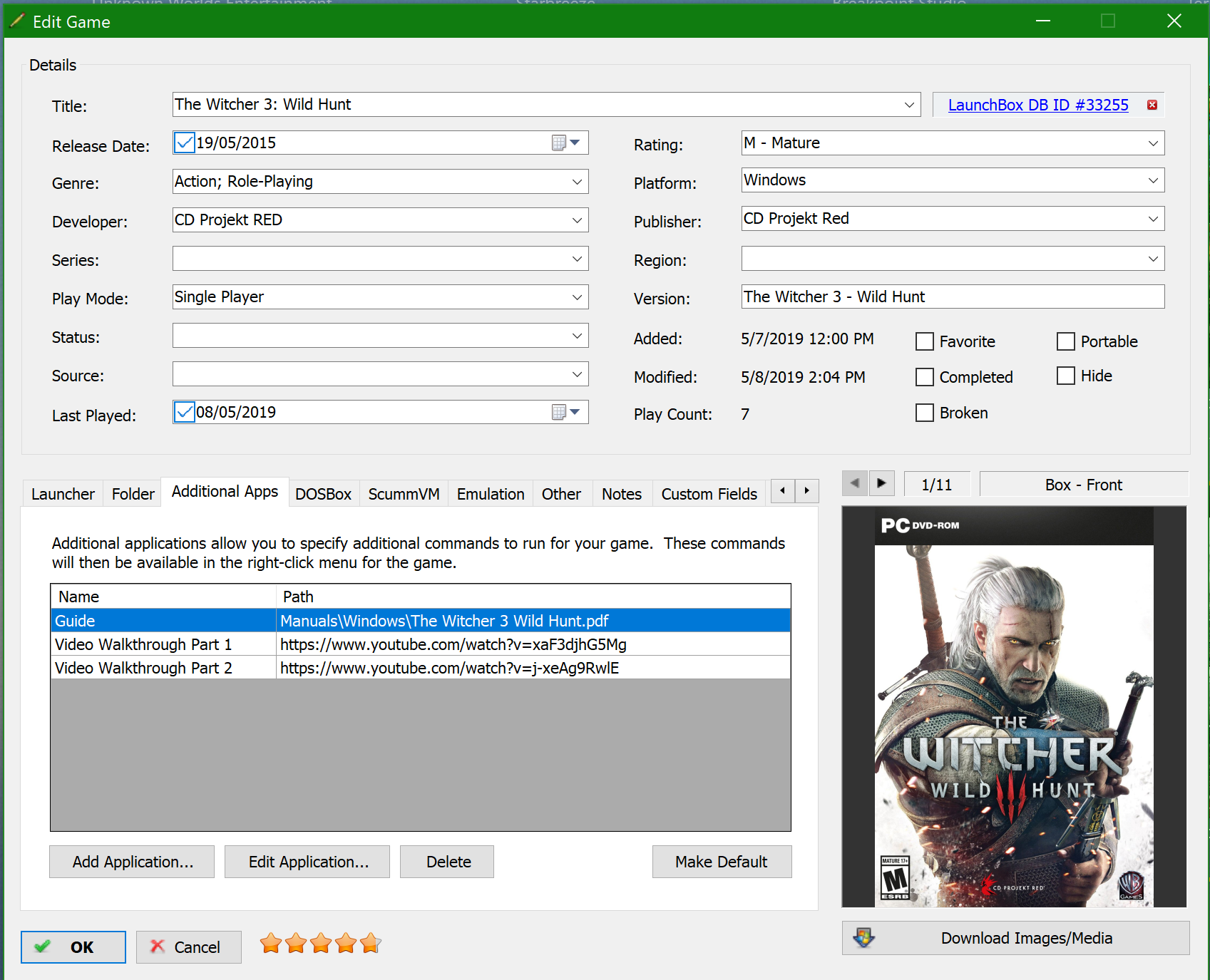
Task: Expand the Region dropdown
Action: [x=1153, y=259]
